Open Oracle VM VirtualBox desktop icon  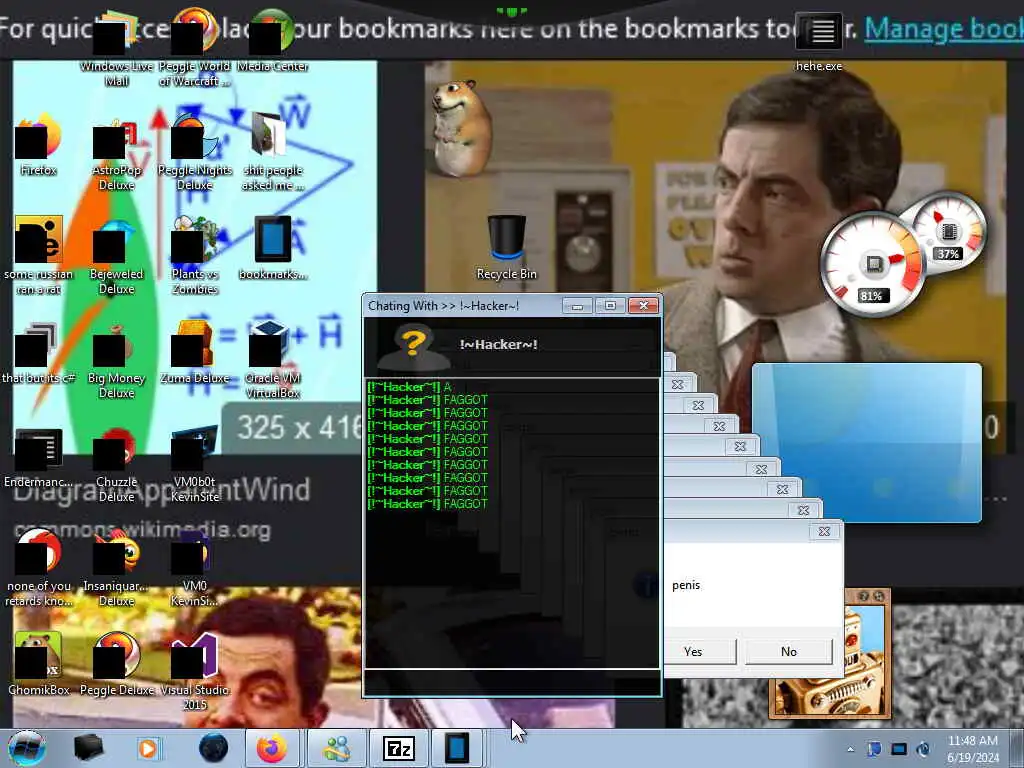[272, 359]
